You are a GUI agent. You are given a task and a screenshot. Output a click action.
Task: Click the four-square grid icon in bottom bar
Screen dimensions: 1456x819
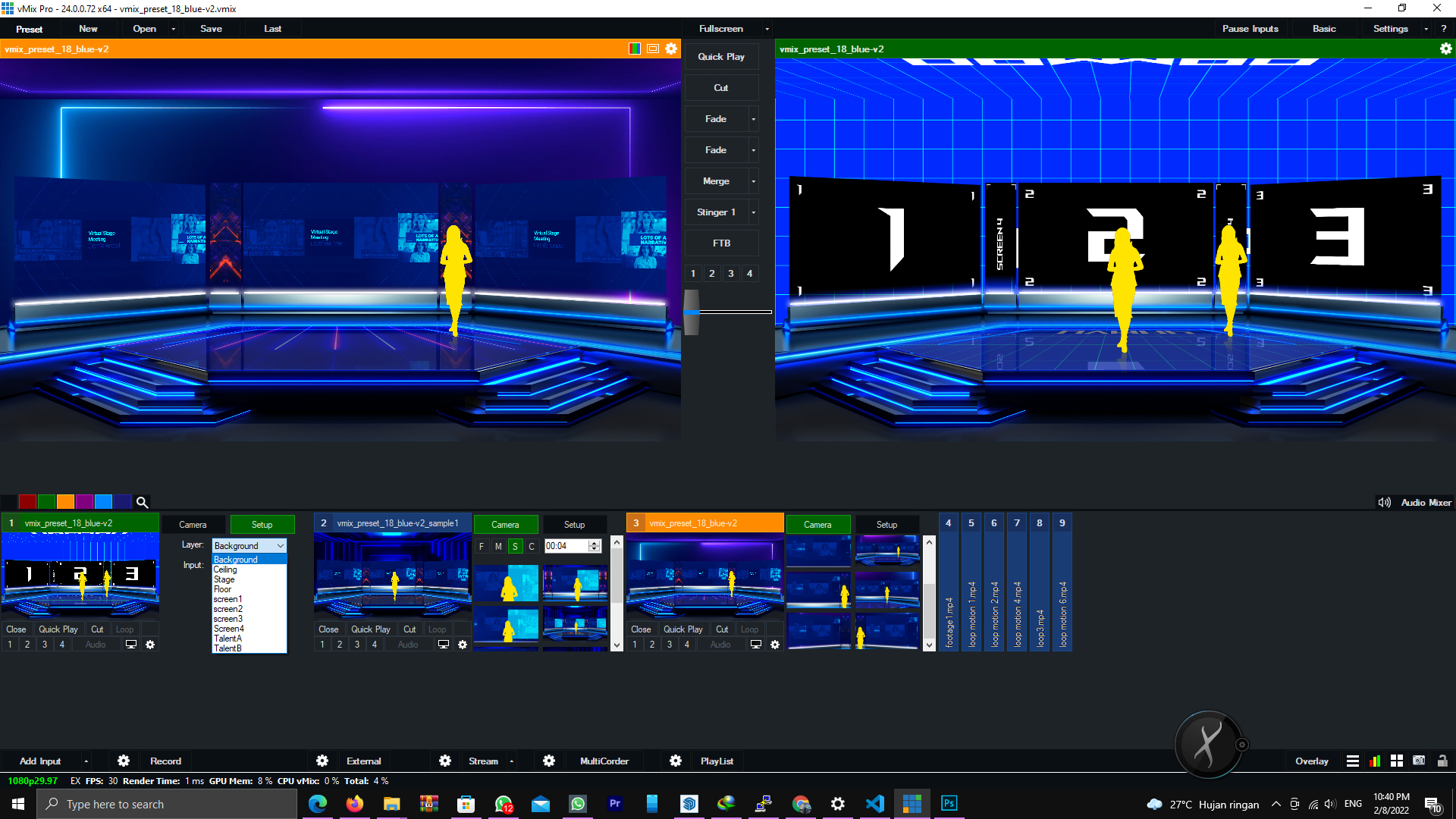pos(1397,761)
